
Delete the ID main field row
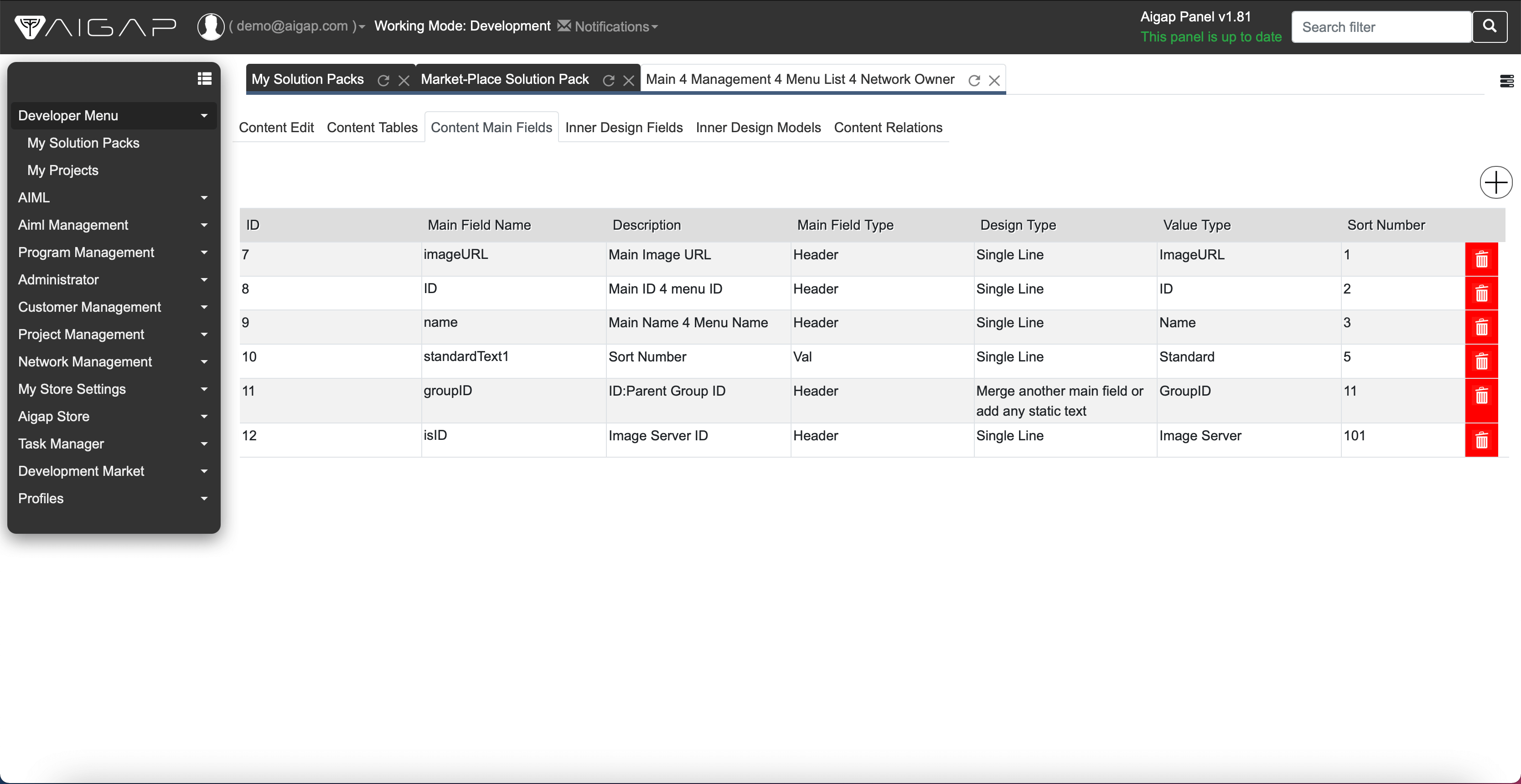pyautogui.click(x=1481, y=294)
